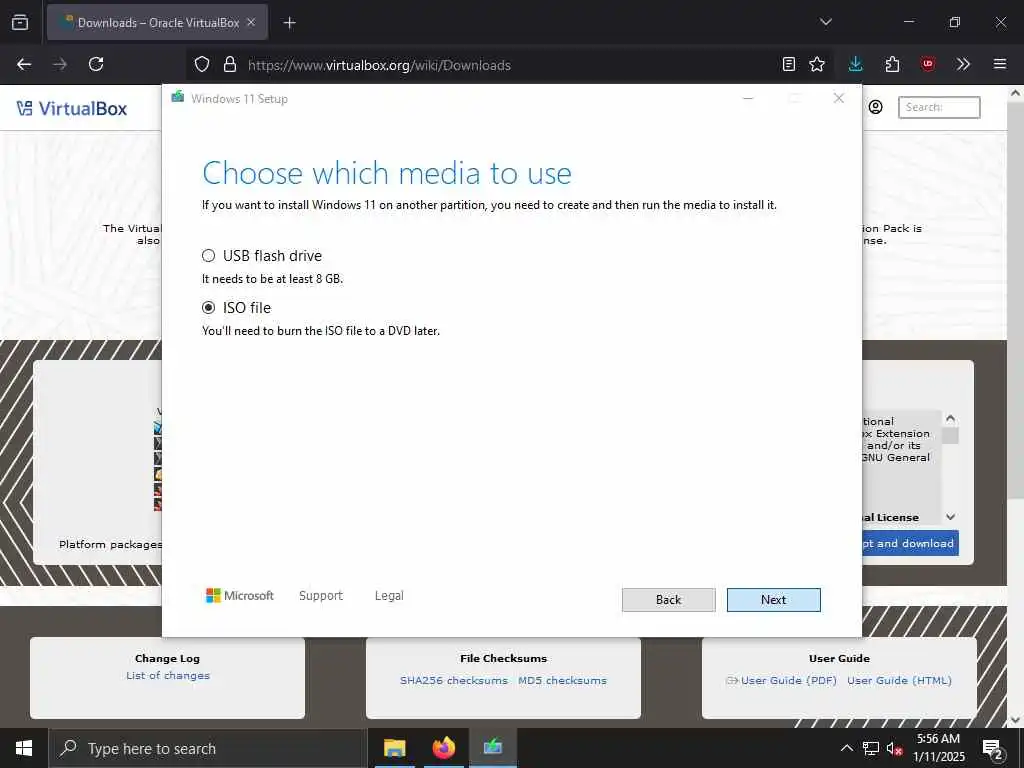Click the uBlock Origin extension icon

(928, 64)
